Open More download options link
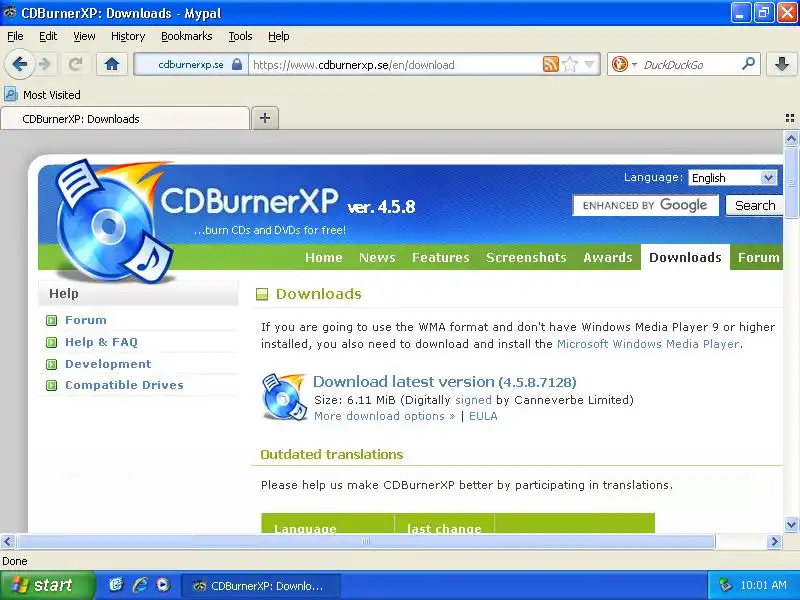This screenshot has height=600, width=800. 384,416
